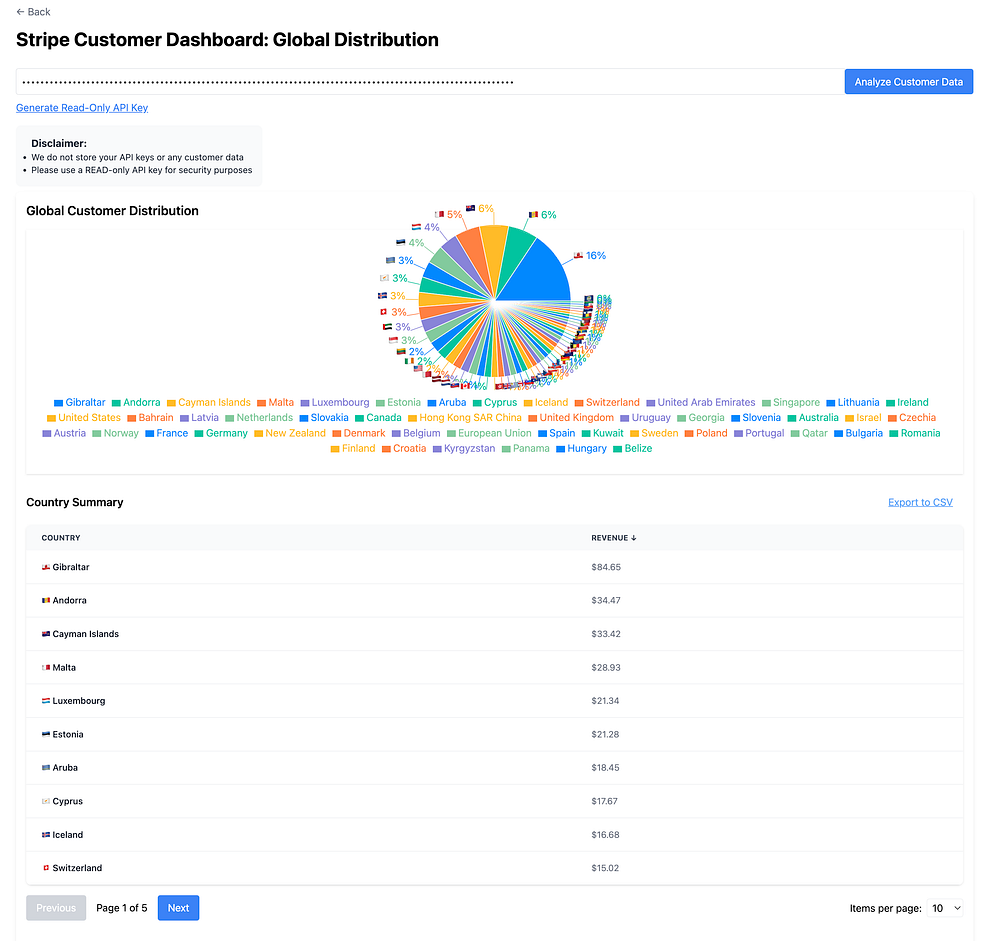Click the Cayman Islands name in table
Image resolution: width=1000 pixels, height=941 pixels.
(x=85, y=634)
